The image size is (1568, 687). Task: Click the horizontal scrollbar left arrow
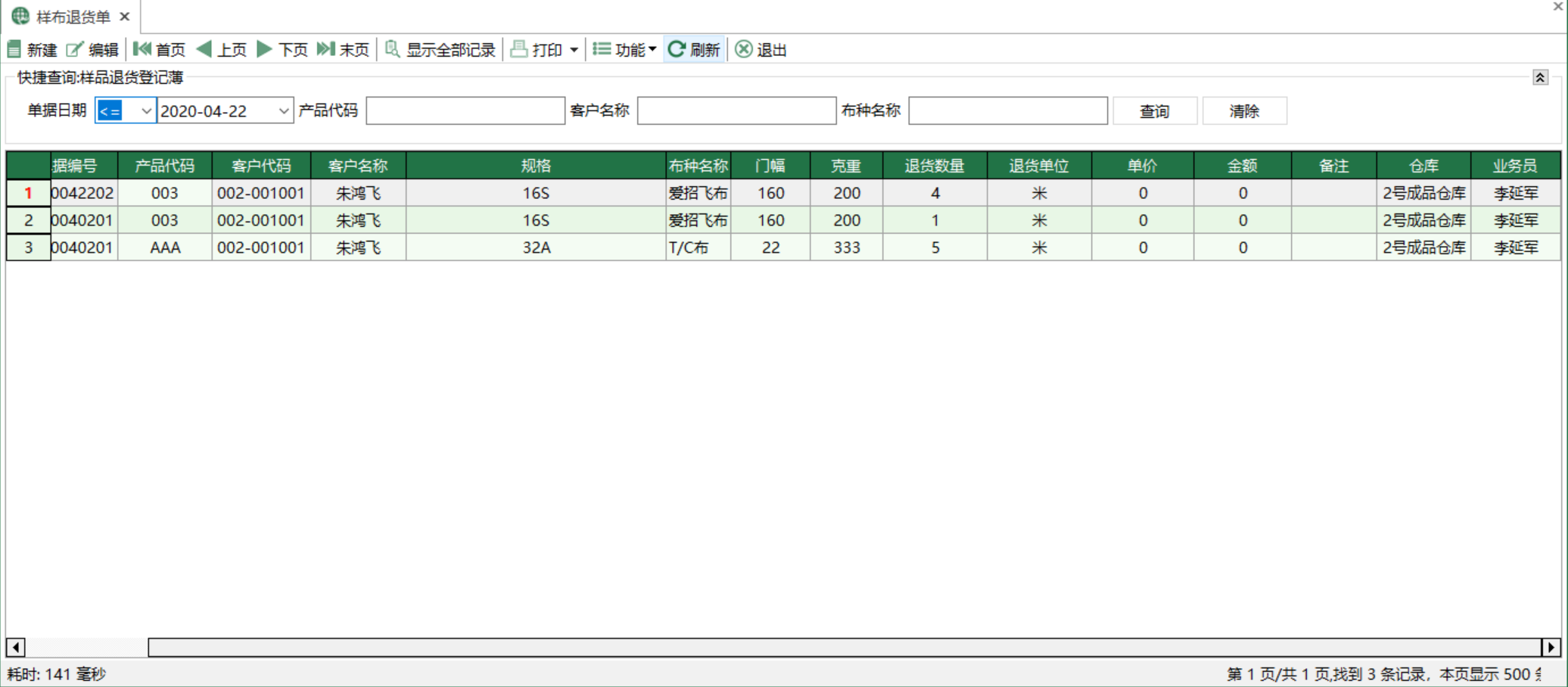(15, 647)
